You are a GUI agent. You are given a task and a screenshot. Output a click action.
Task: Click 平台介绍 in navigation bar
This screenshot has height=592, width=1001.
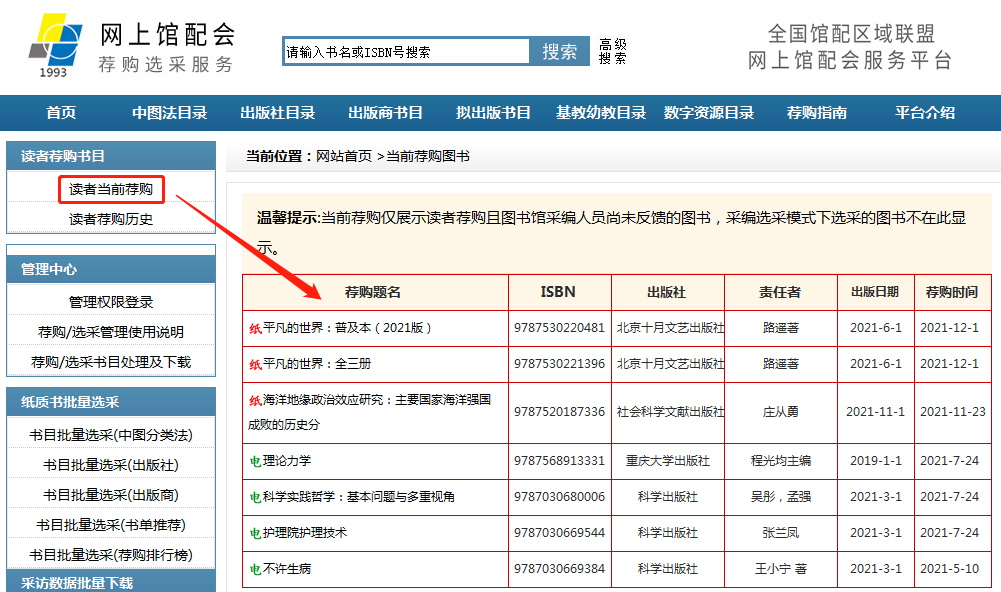click(924, 113)
